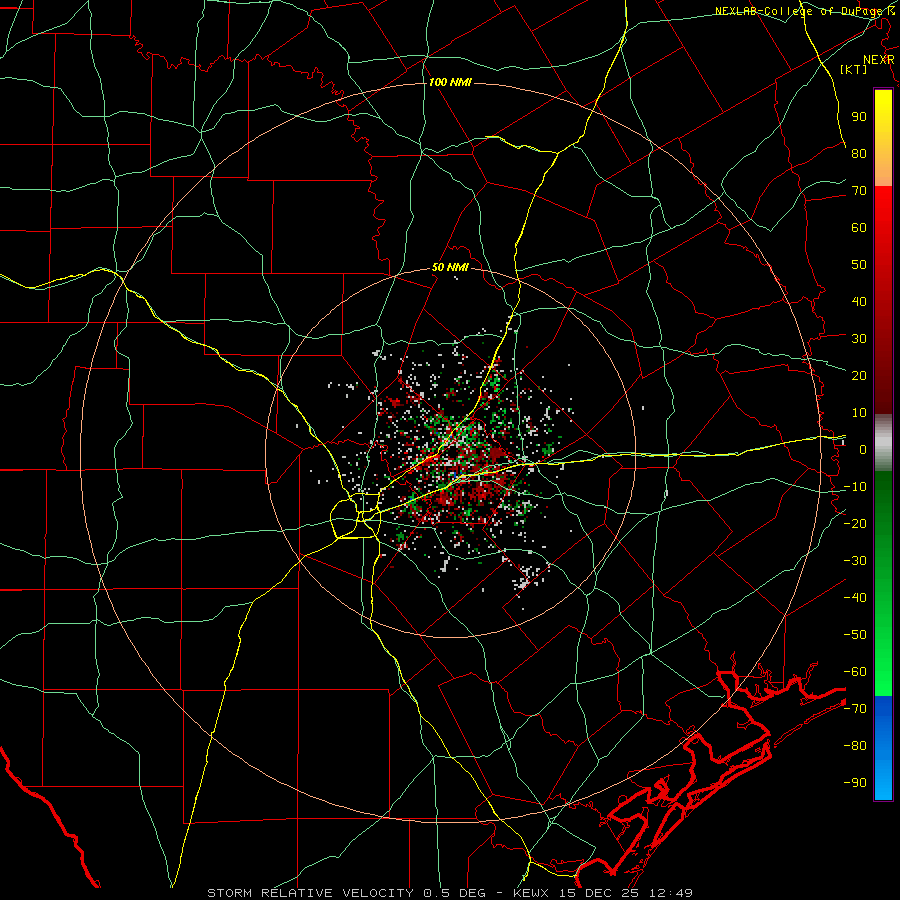Click the 40 value on velocity scale
Screen dimensions: 900x900
tap(859, 301)
